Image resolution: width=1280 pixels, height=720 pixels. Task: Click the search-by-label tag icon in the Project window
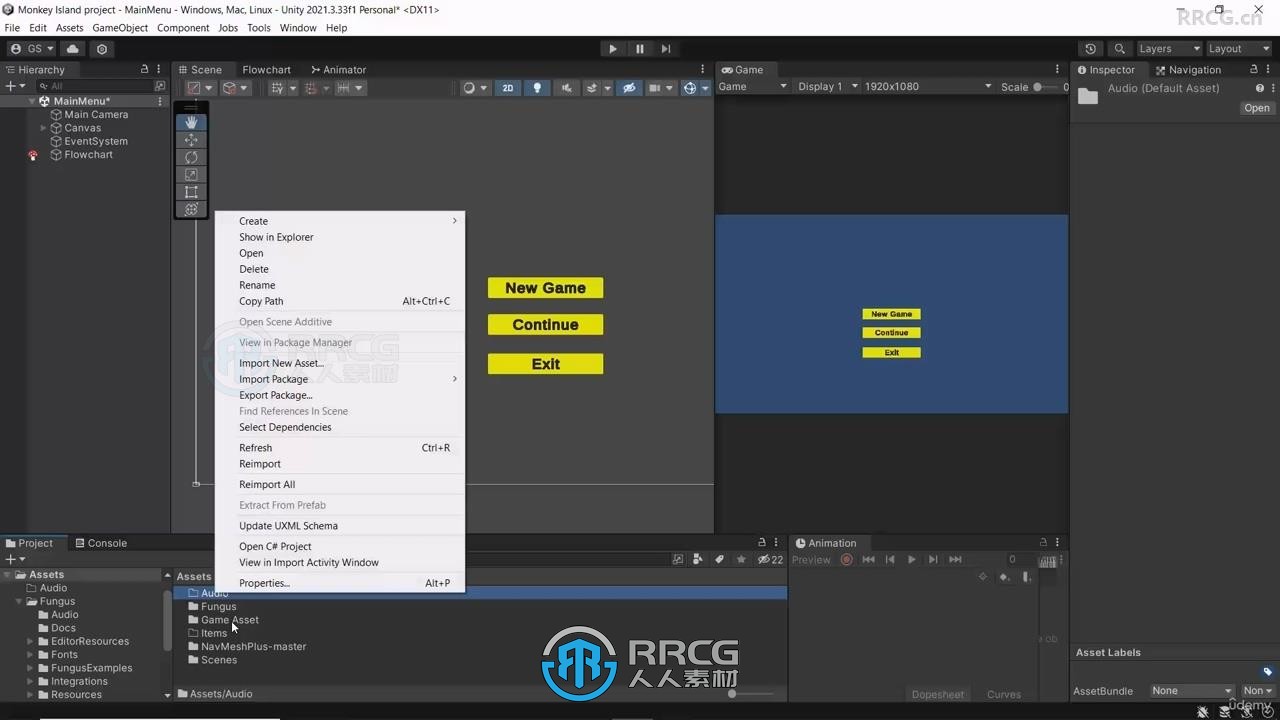pyautogui.click(x=719, y=559)
